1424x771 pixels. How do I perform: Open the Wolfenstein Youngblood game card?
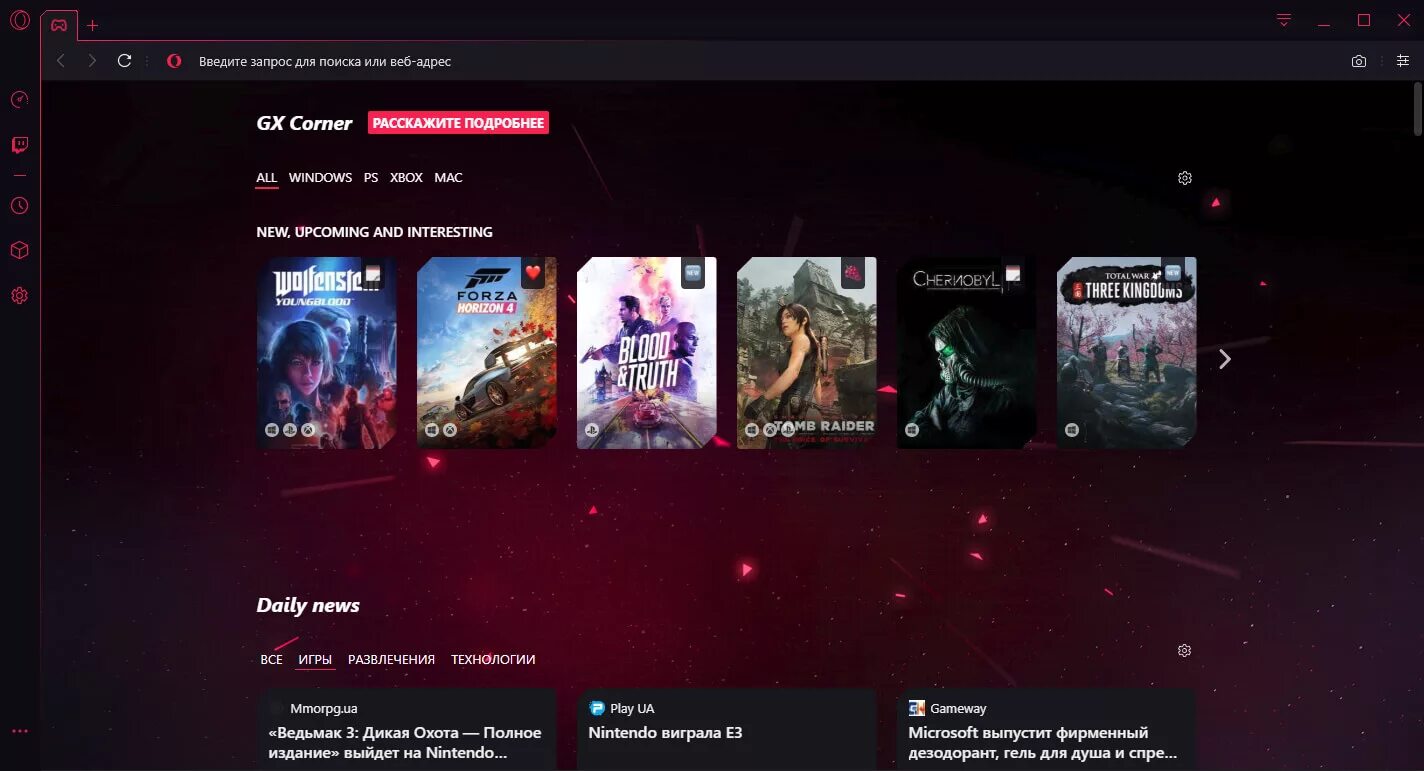[327, 353]
